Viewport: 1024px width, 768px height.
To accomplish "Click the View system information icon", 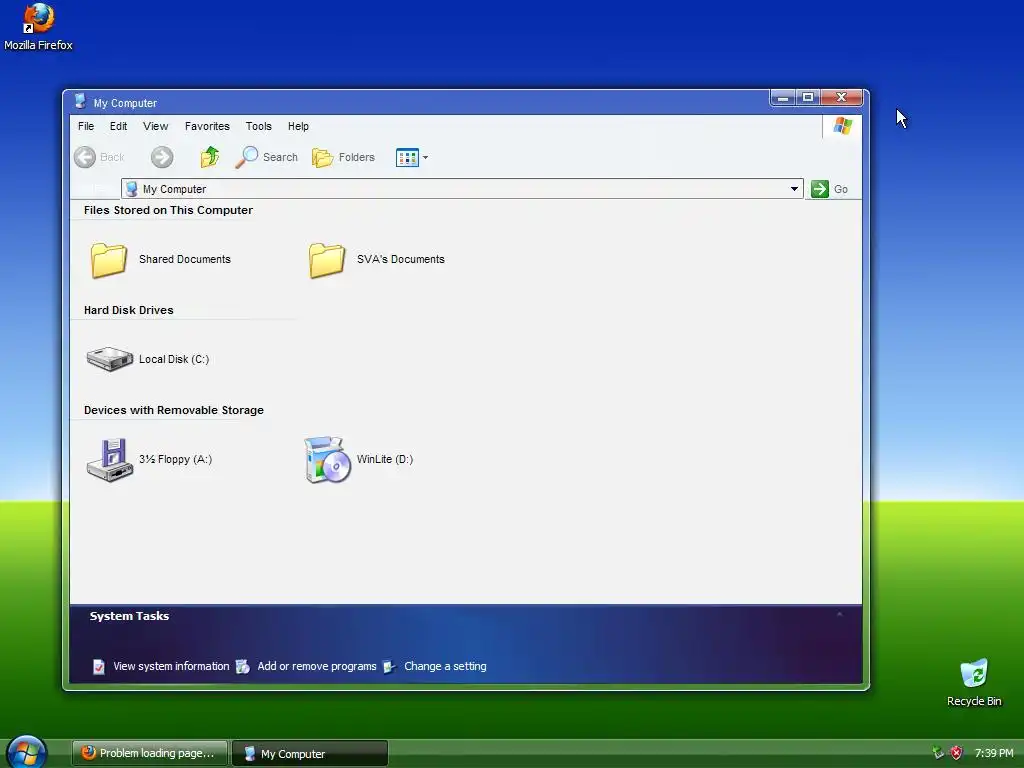I will (99, 667).
